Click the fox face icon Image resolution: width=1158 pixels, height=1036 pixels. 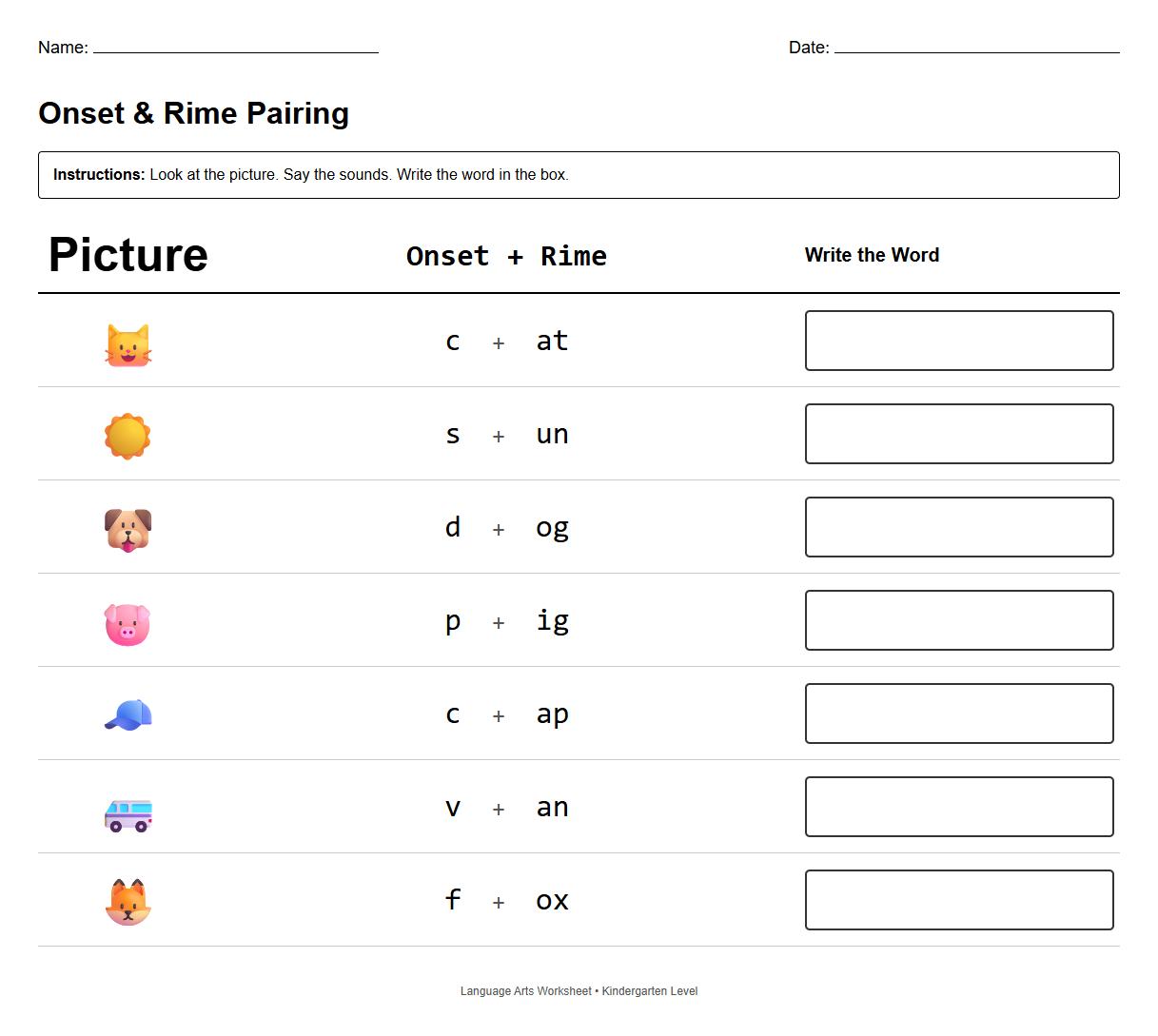(x=128, y=900)
